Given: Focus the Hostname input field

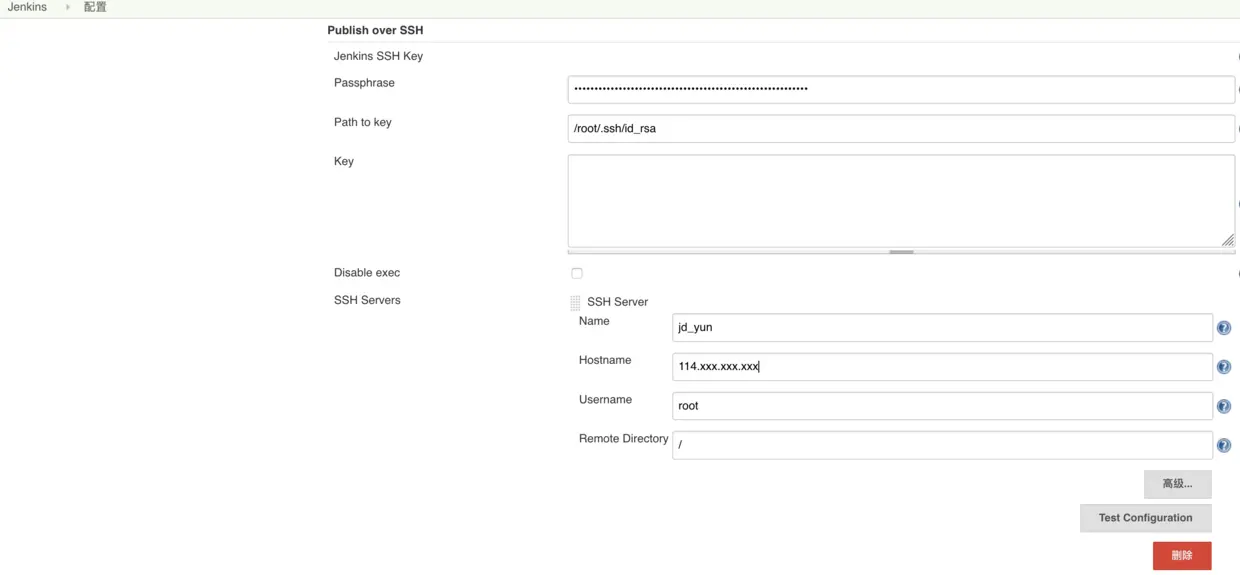Looking at the screenshot, I should pos(942,366).
